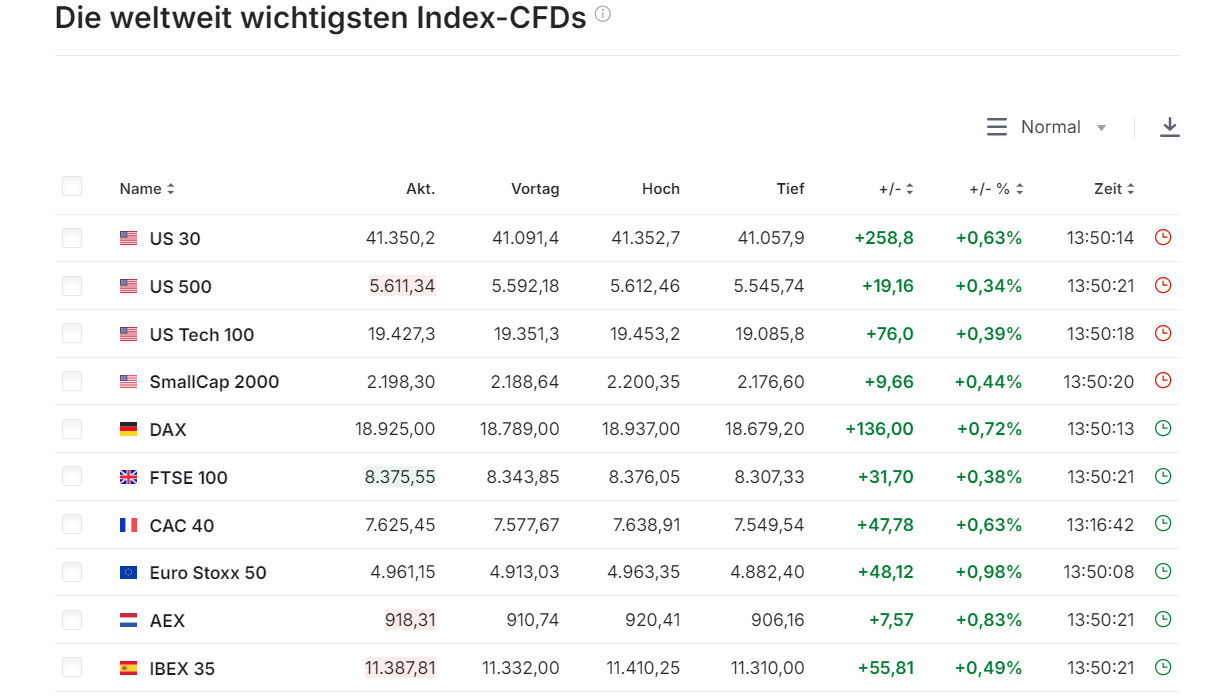This screenshot has height=697, width=1222.
Task: Open the AEX index link
Action: (167, 620)
